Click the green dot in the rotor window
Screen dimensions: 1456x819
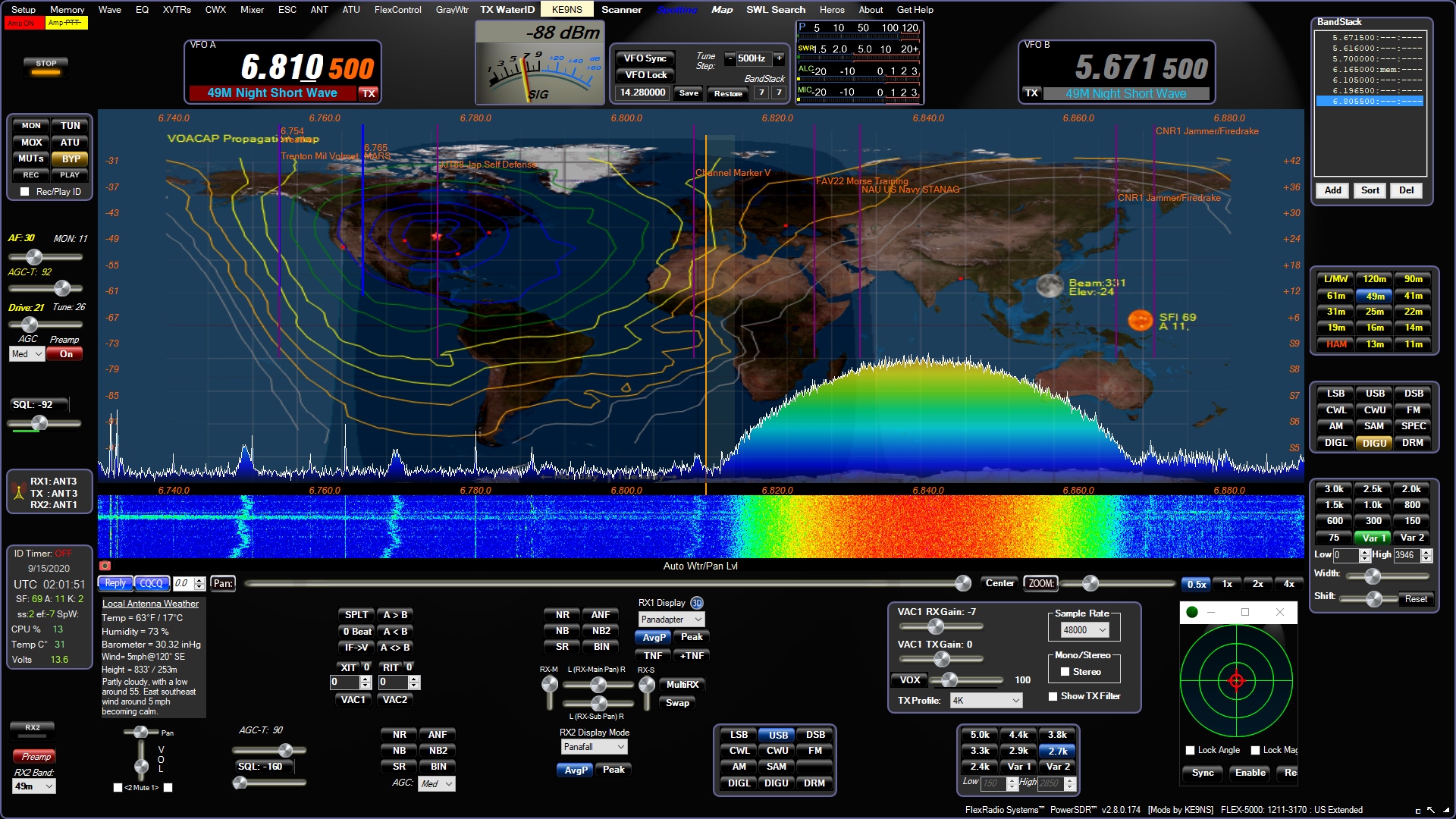tap(1192, 612)
